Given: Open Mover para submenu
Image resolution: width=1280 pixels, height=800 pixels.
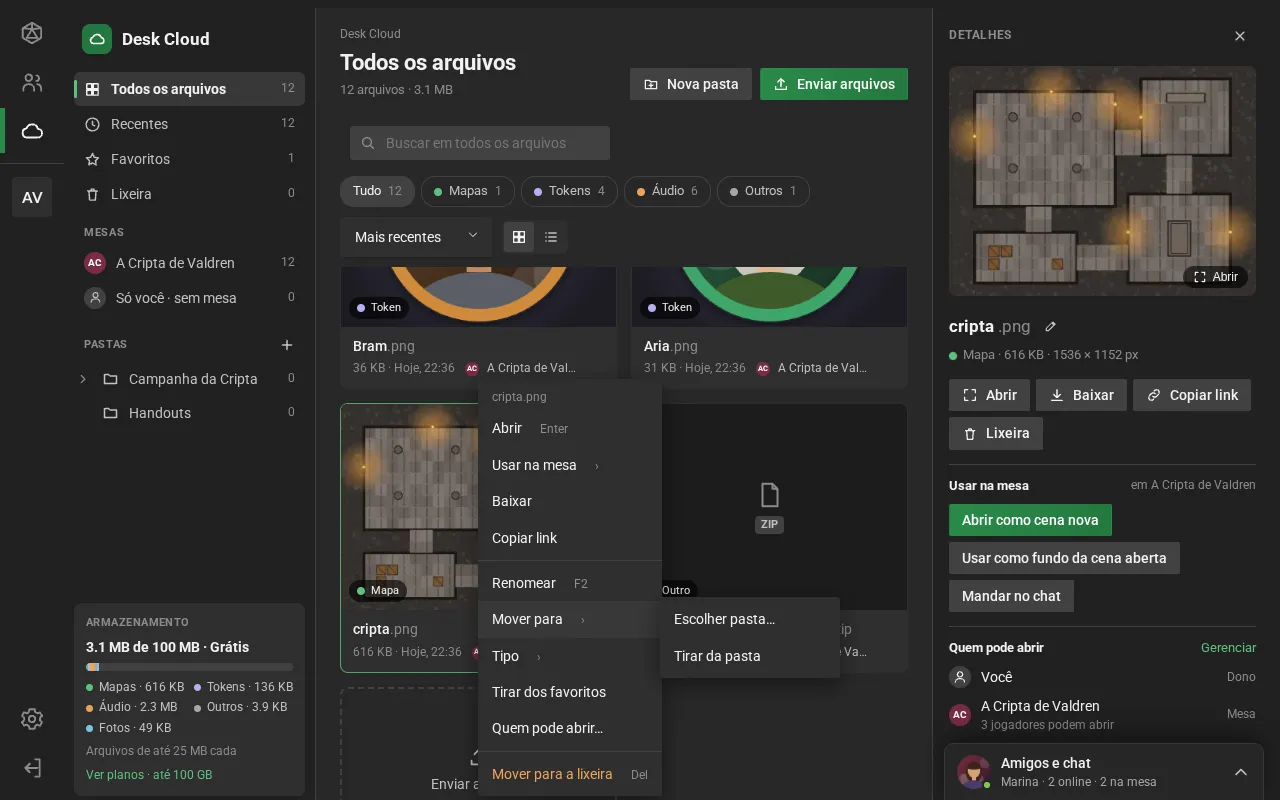Looking at the screenshot, I should tap(570, 619).
